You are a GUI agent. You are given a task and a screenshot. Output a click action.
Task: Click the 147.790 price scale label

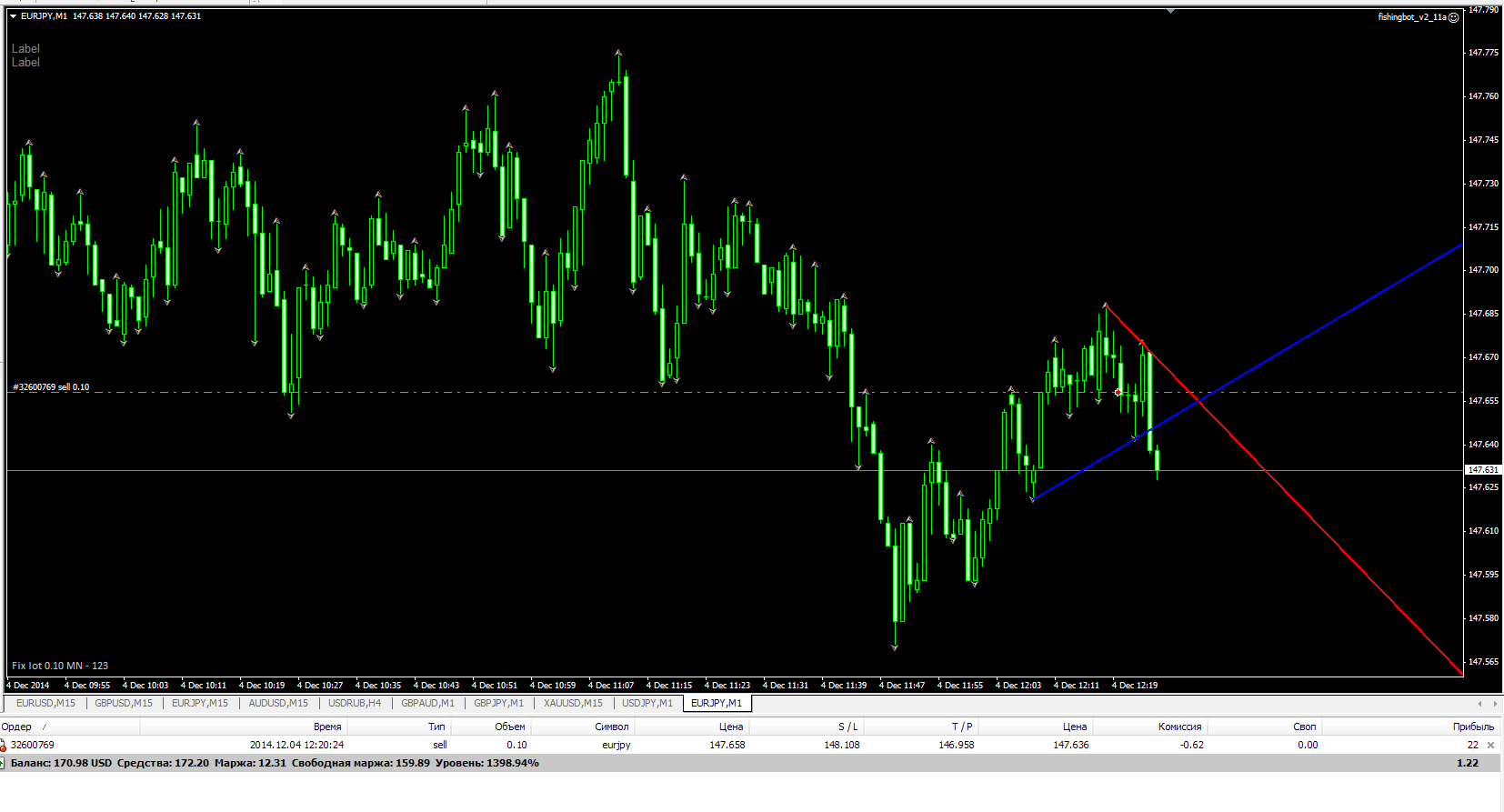point(1483,9)
